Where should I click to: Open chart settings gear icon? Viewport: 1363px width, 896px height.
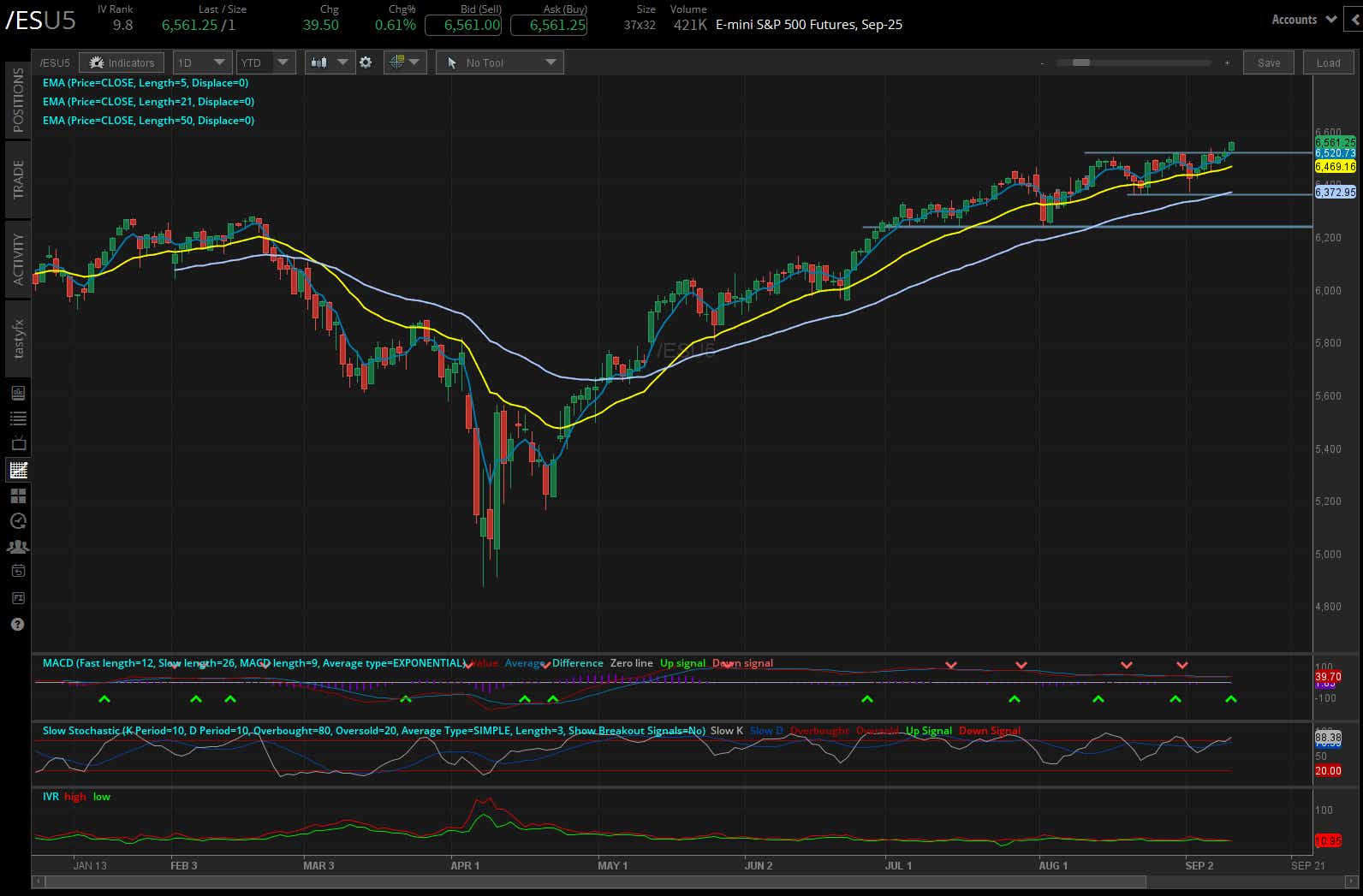coord(366,62)
